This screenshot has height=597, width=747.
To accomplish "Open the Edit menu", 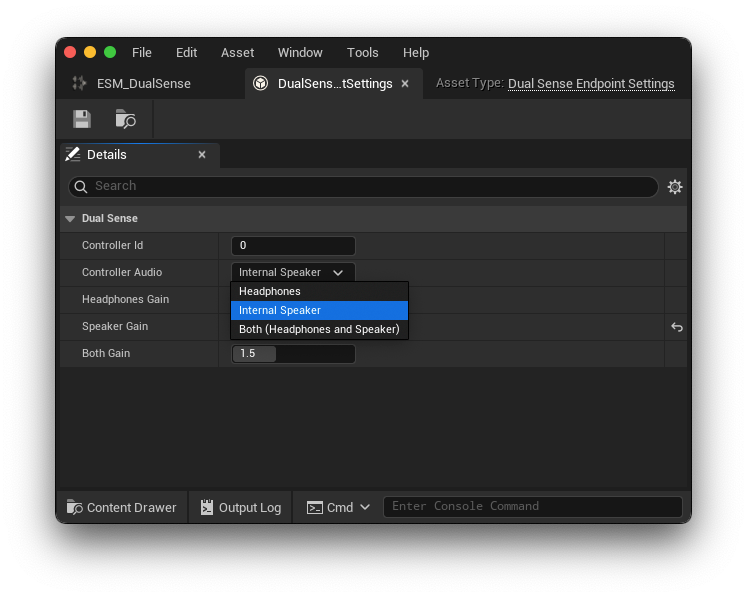I will click(x=186, y=52).
